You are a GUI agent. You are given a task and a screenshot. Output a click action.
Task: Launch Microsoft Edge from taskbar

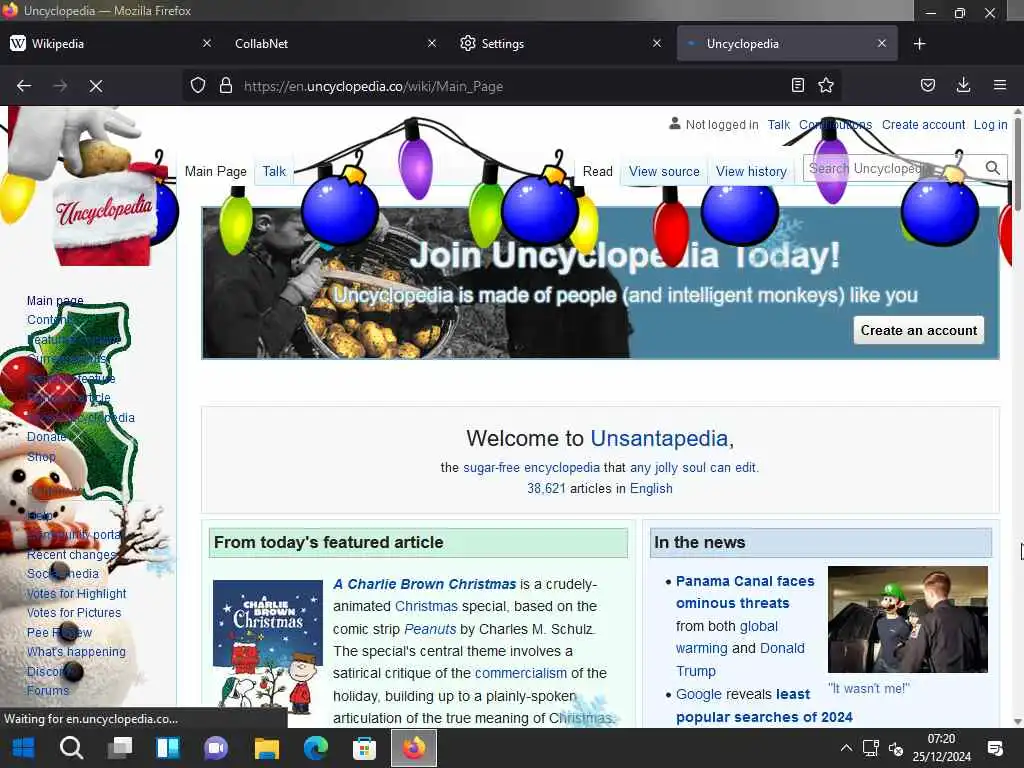point(315,748)
